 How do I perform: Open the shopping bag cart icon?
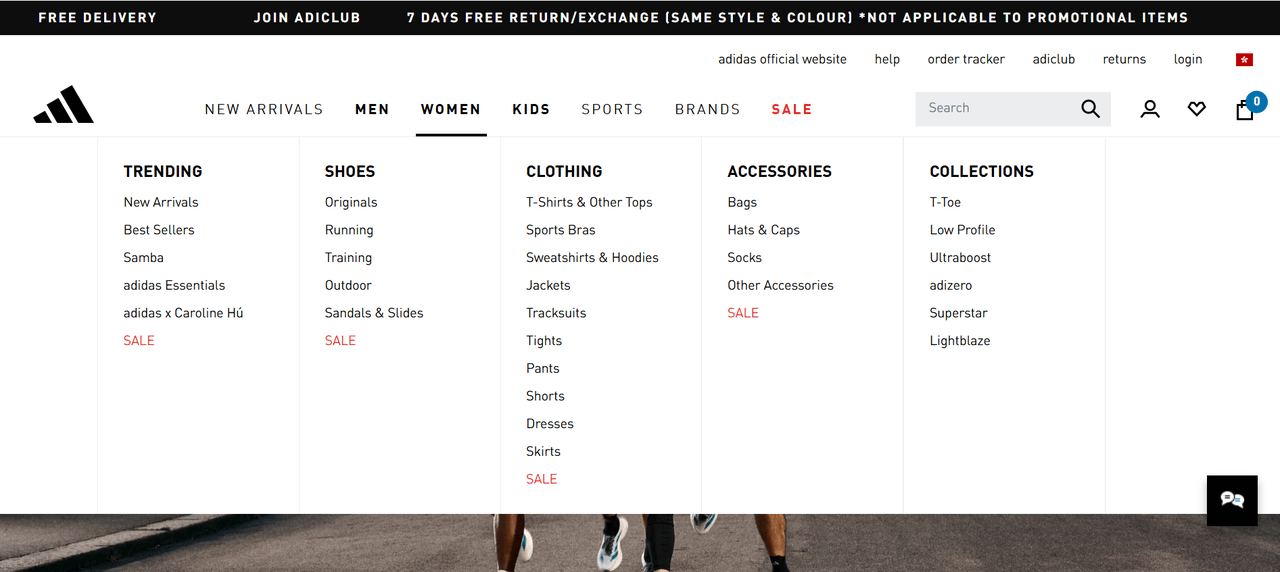[x=1245, y=109]
